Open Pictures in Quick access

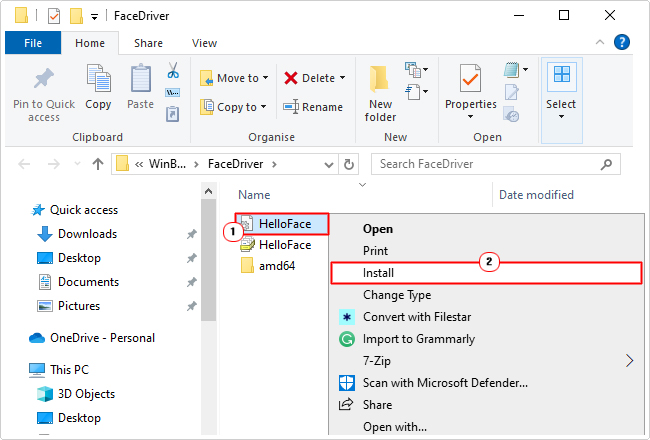click(79, 306)
